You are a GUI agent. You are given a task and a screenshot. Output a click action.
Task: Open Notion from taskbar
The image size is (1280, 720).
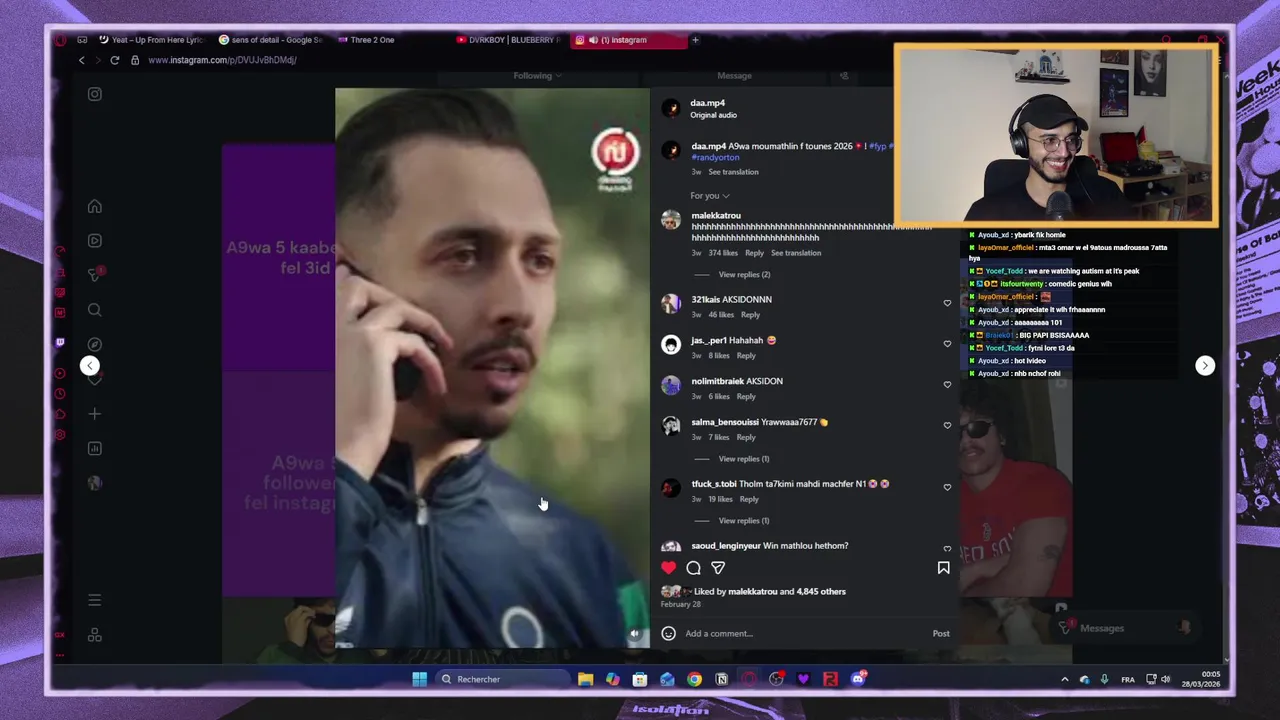coord(721,680)
